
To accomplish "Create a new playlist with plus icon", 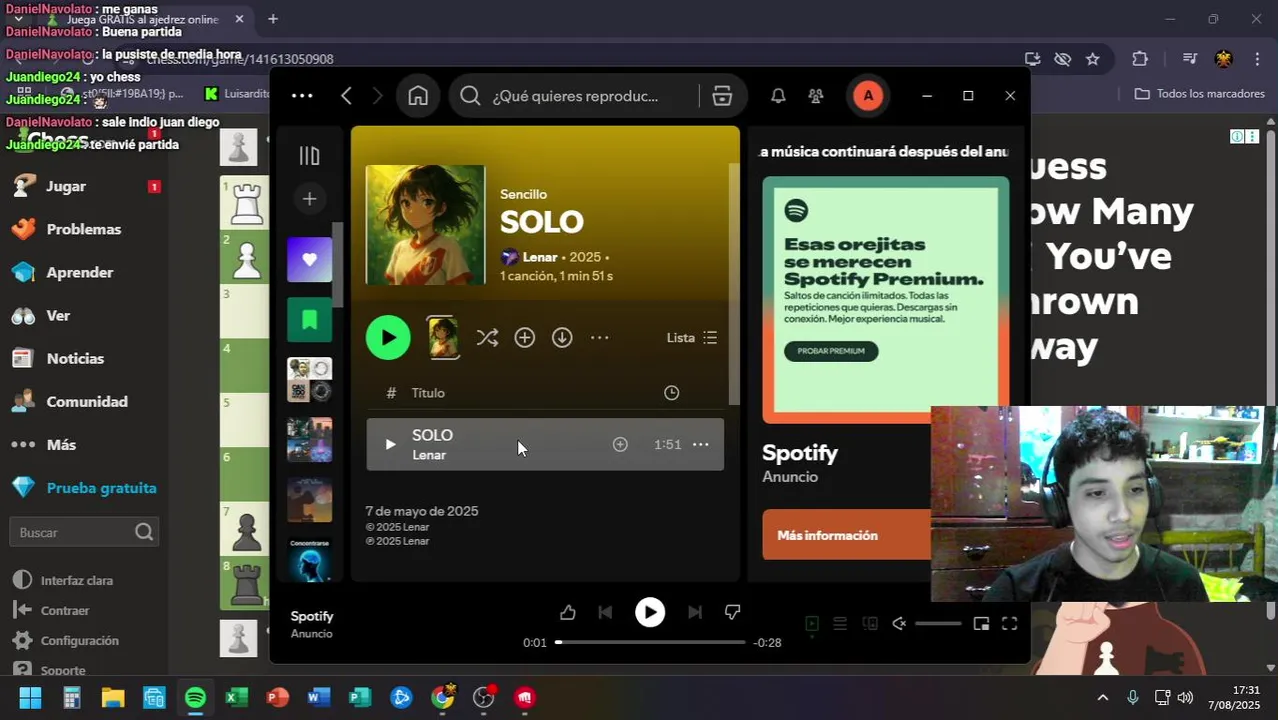I will 309,199.
